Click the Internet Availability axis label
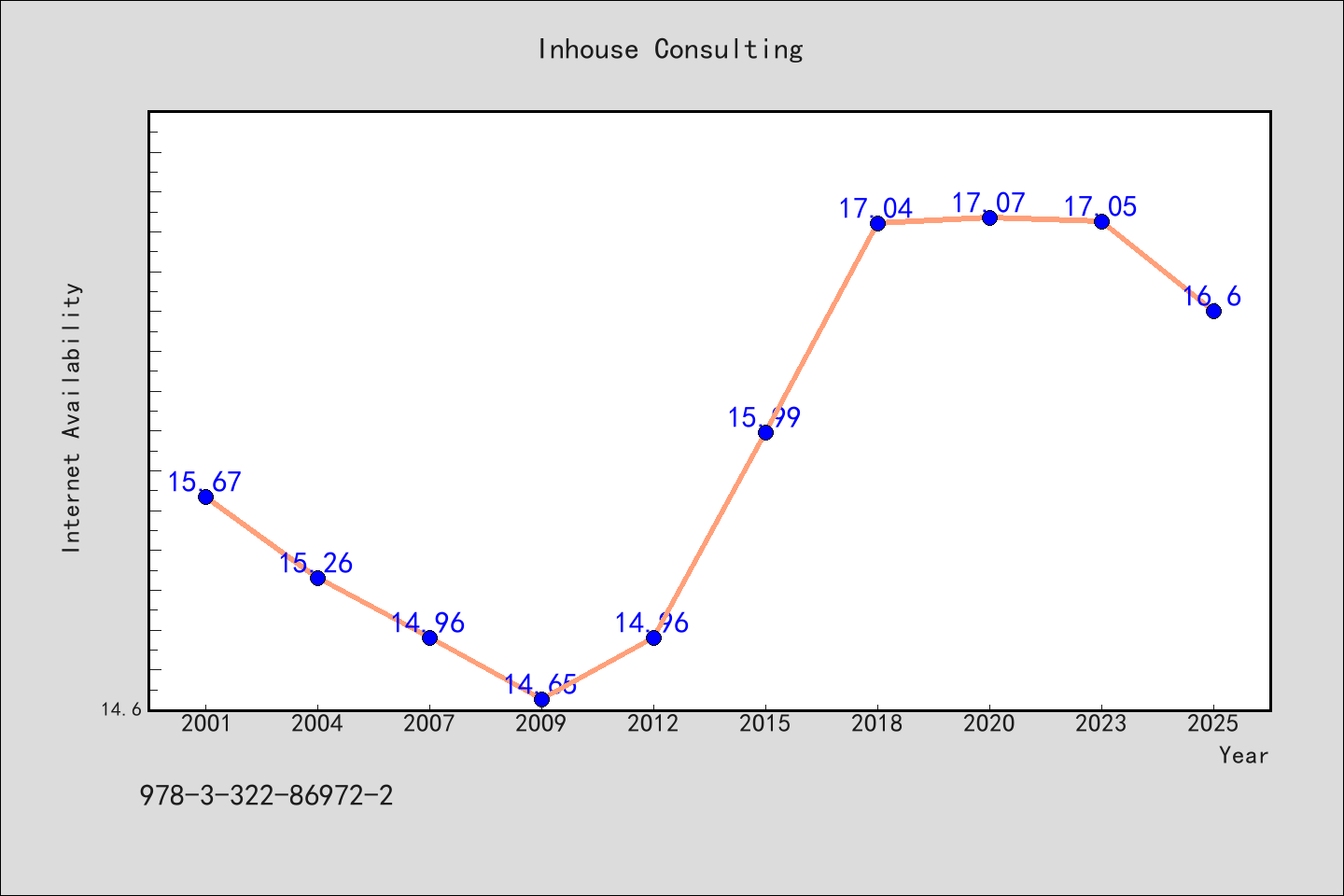The height and width of the screenshot is (896, 1344). (x=72, y=417)
